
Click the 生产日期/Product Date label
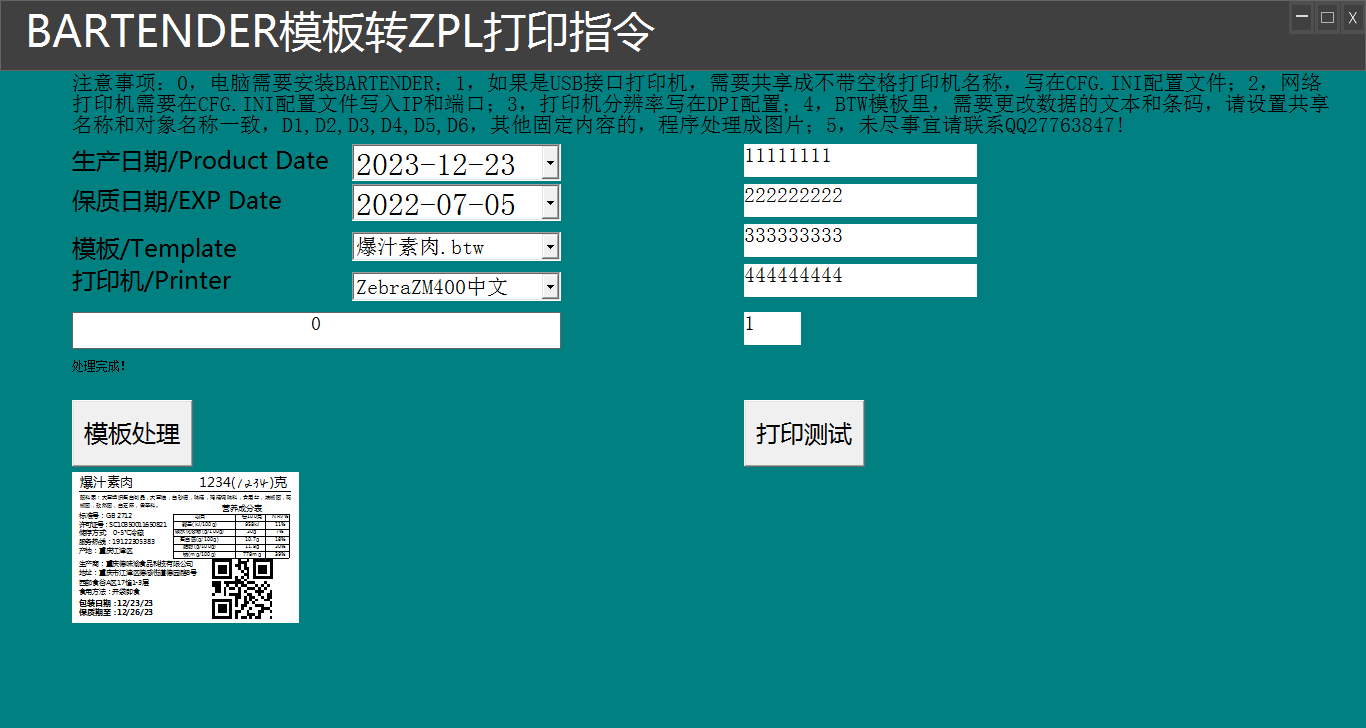200,161
